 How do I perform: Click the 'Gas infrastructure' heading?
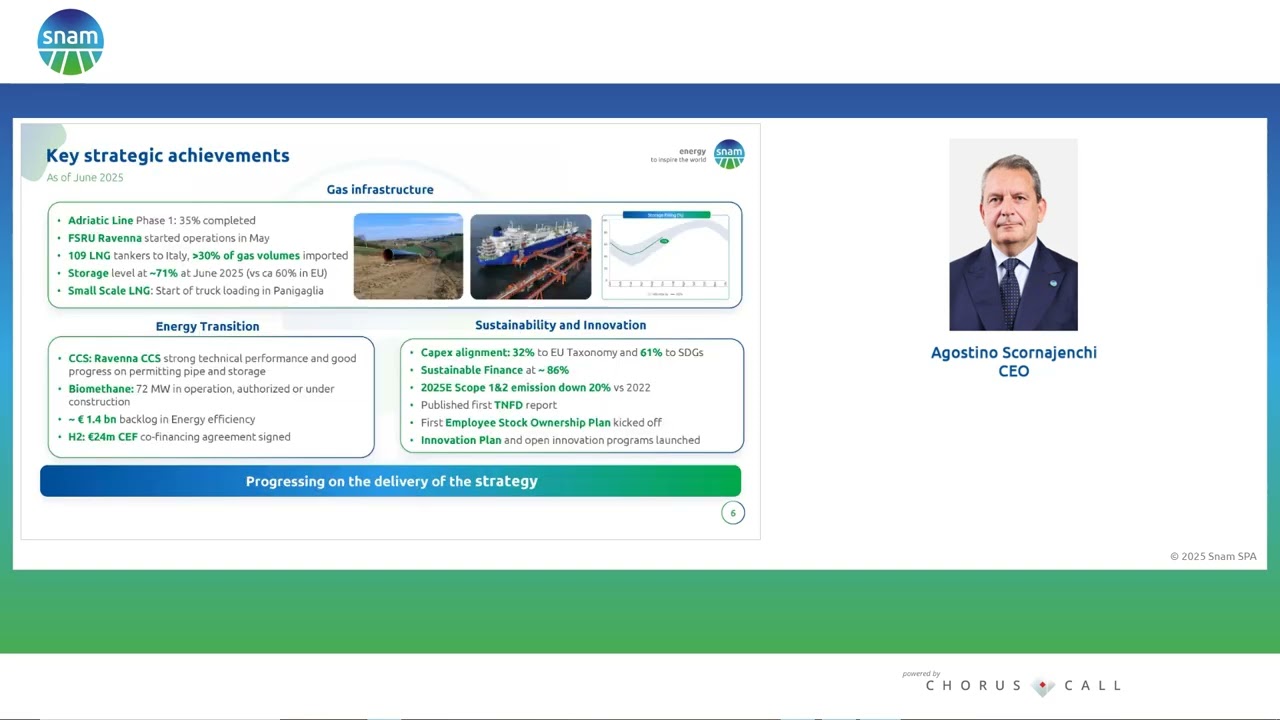pos(380,189)
